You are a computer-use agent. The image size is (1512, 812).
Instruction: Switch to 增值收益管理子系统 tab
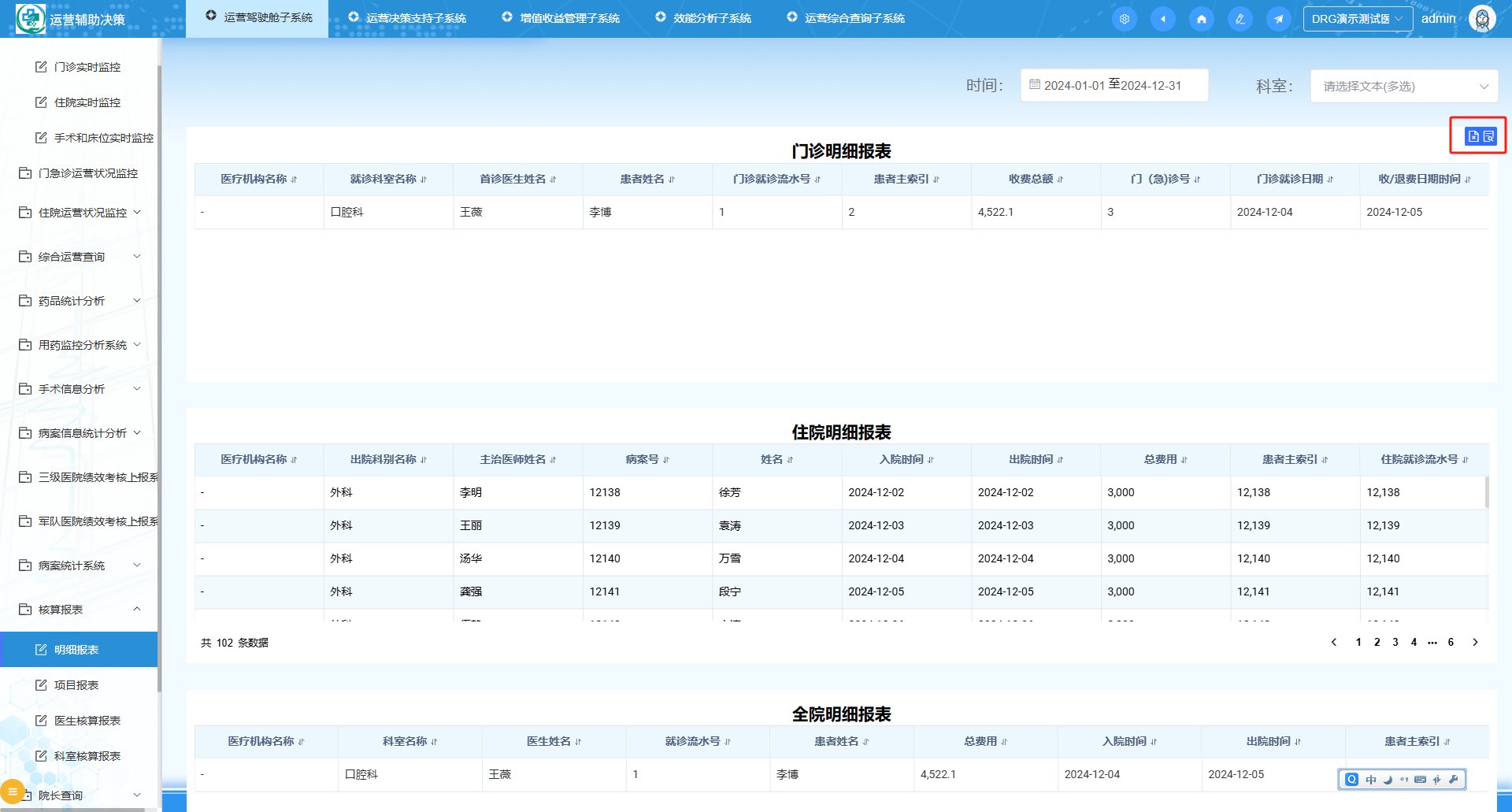561,17
